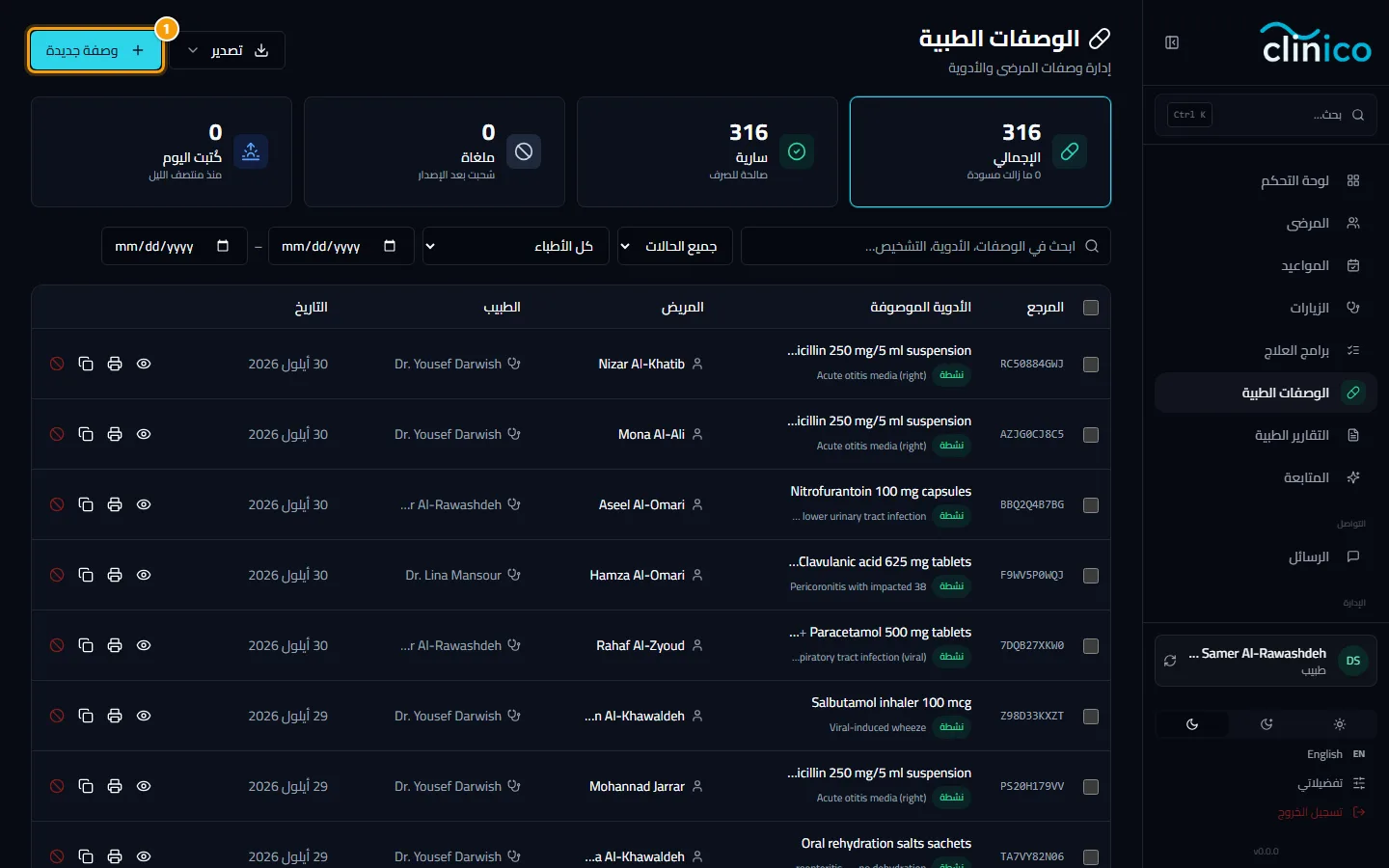Choose the auto system theme icon

coord(1266,724)
